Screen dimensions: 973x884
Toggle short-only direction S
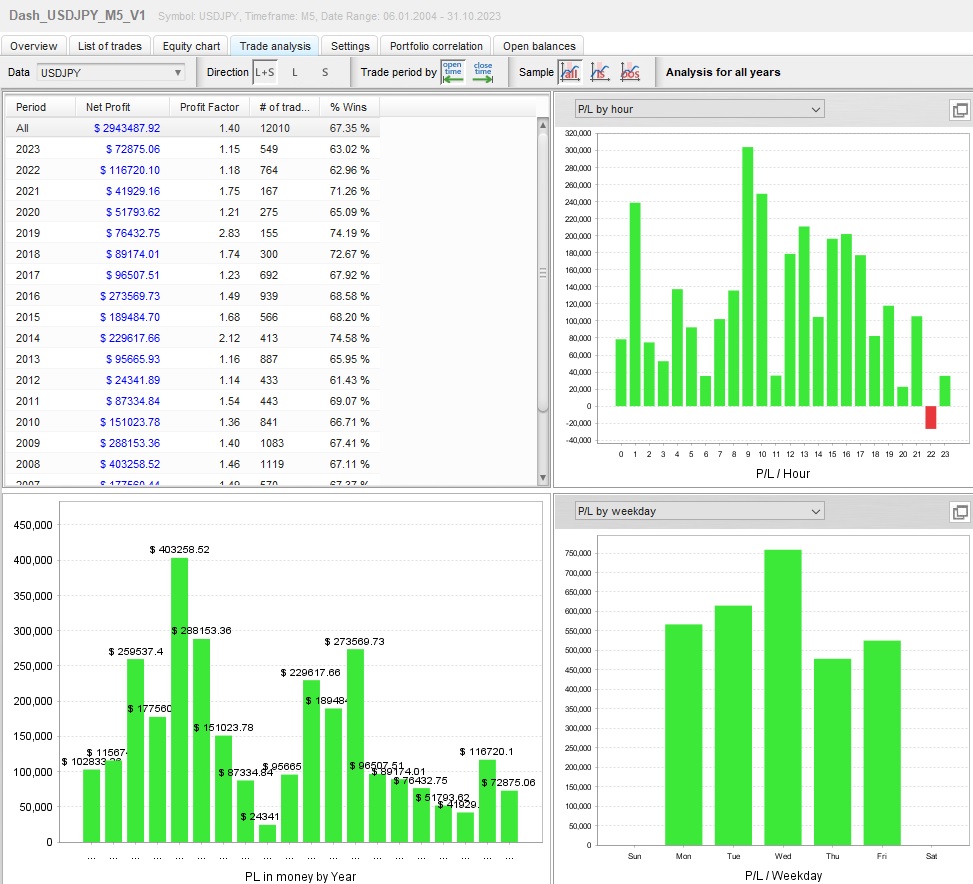coord(325,72)
